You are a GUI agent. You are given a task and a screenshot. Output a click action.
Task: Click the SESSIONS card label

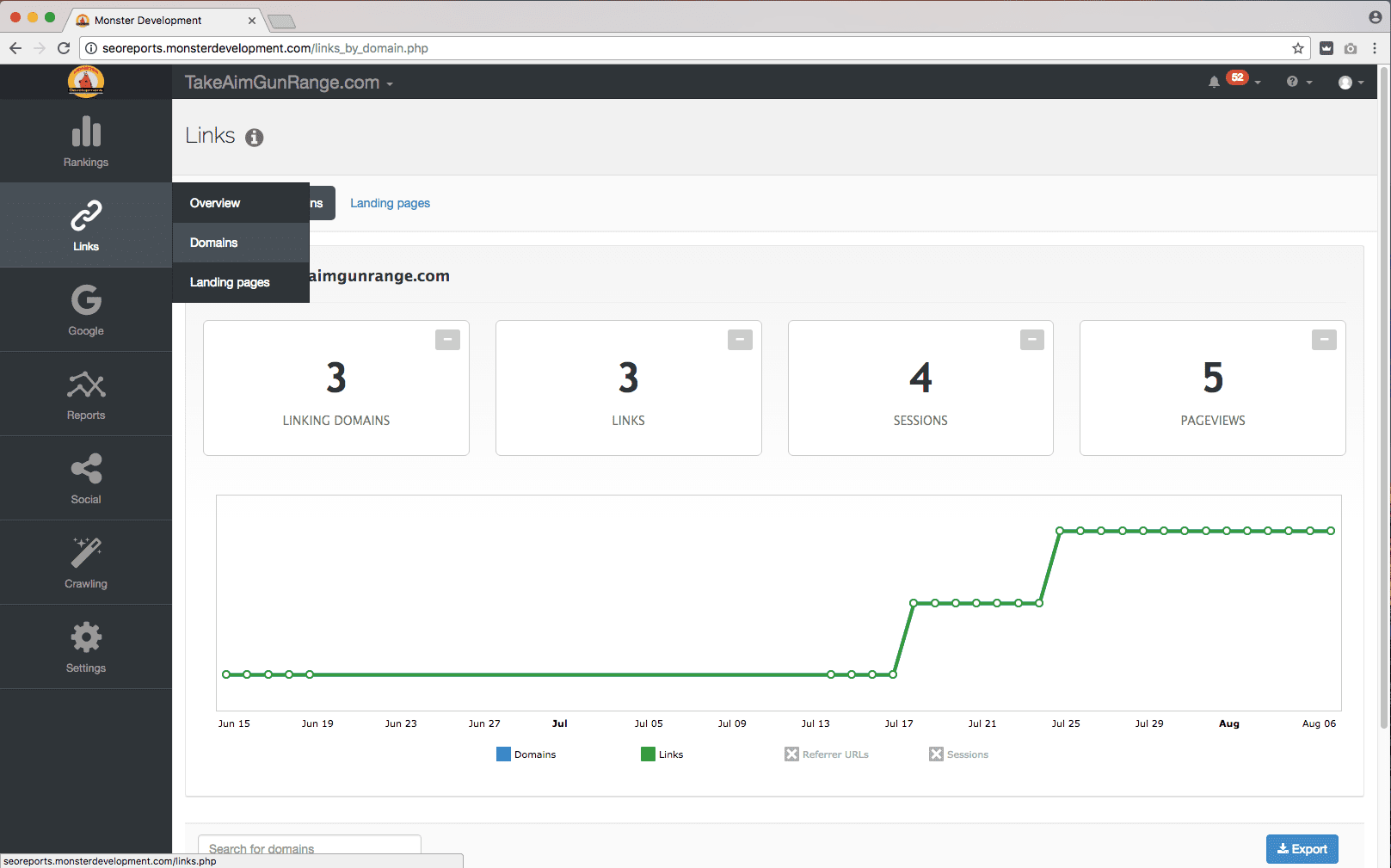coord(920,421)
